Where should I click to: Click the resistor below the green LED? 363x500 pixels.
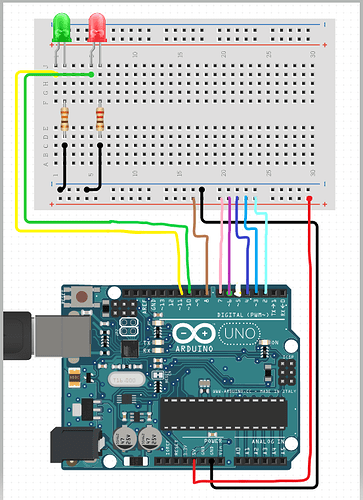[x=65, y=119]
